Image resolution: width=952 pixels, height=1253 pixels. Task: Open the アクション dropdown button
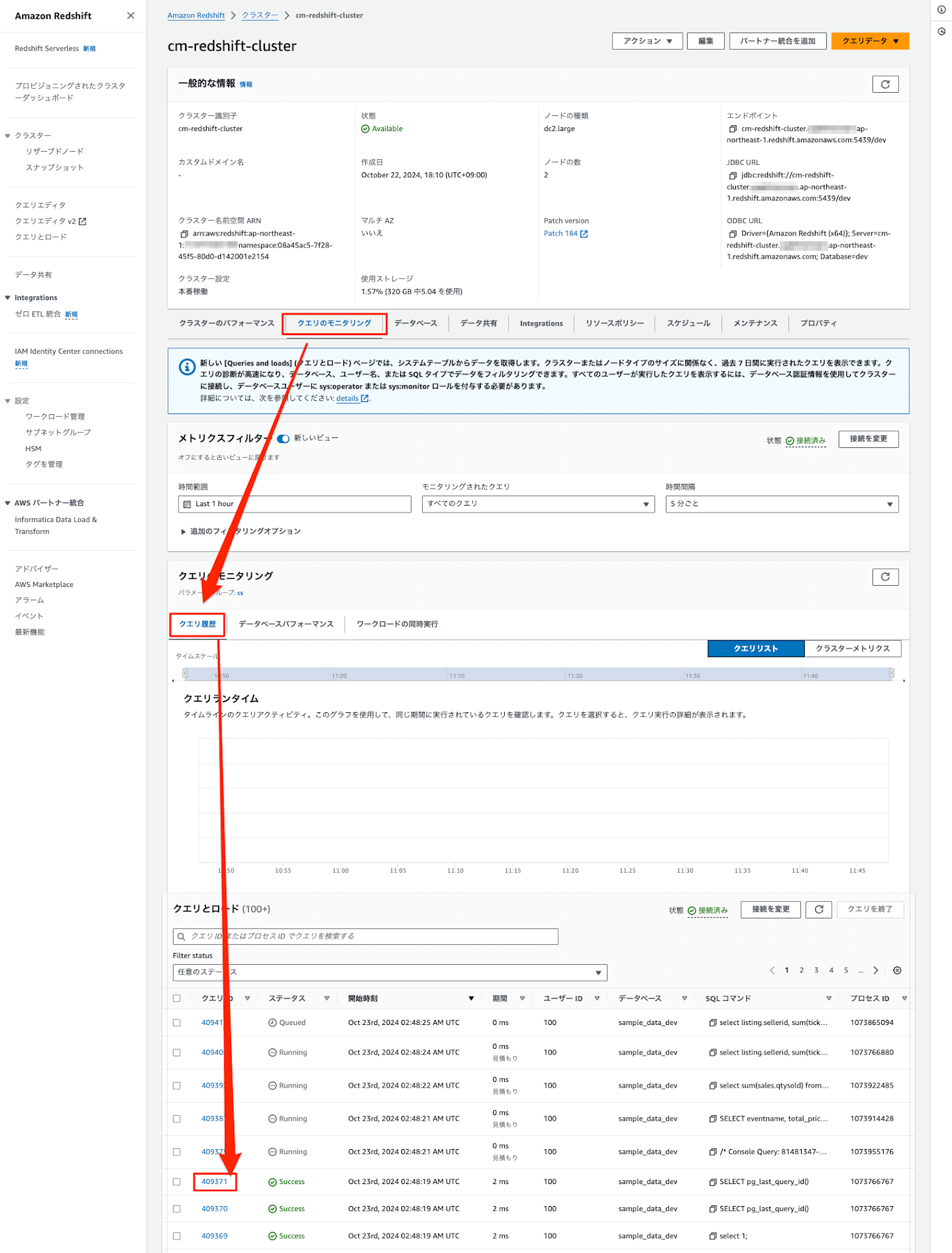(x=647, y=41)
